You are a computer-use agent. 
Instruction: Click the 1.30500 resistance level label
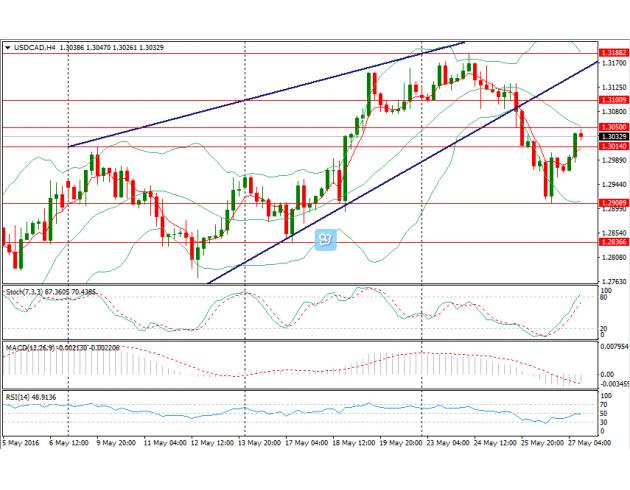click(x=612, y=127)
